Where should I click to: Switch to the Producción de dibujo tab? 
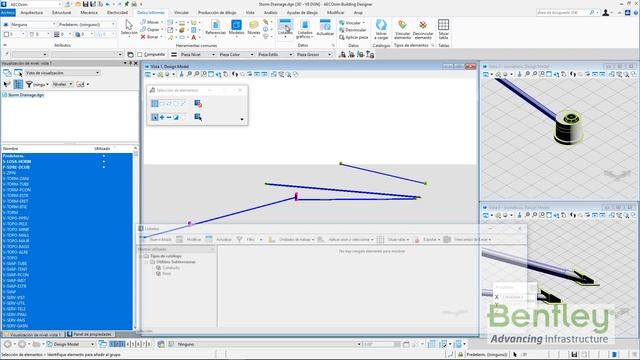[x=217, y=13]
